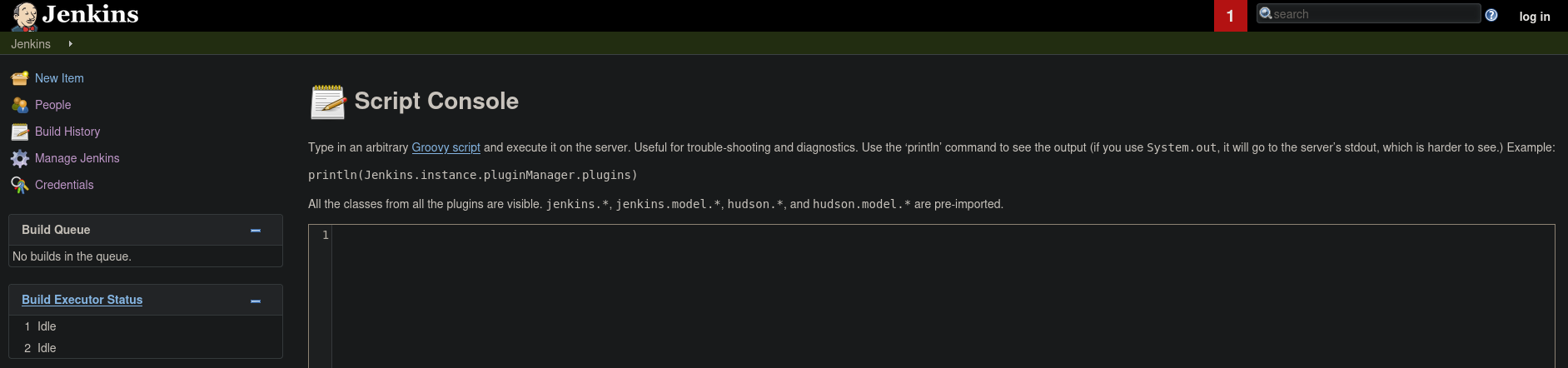Click into the search input field
1568x368 pixels.
pyautogui.click(x=1374, y=13)
